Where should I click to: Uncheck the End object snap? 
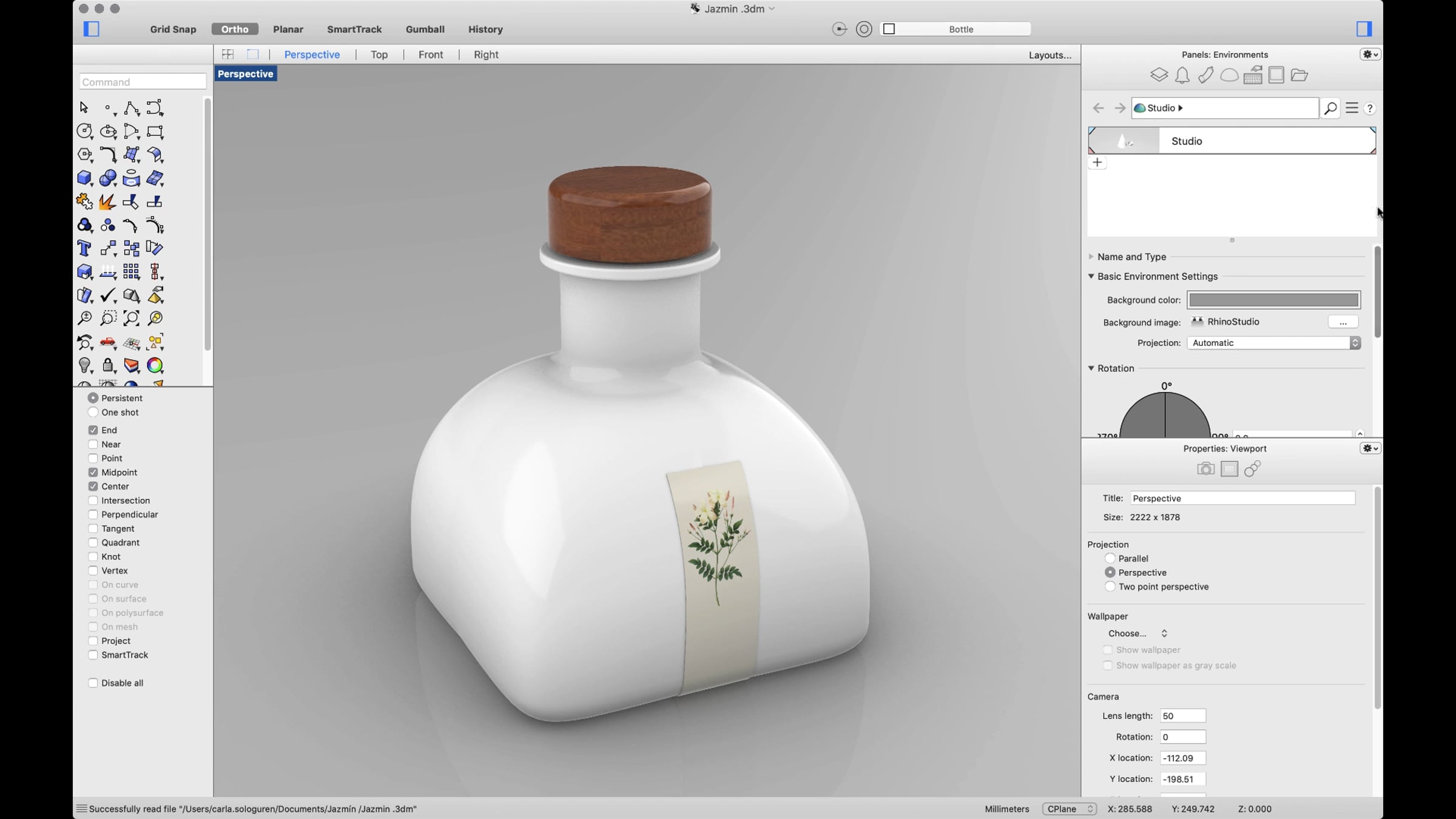[93, 430]
